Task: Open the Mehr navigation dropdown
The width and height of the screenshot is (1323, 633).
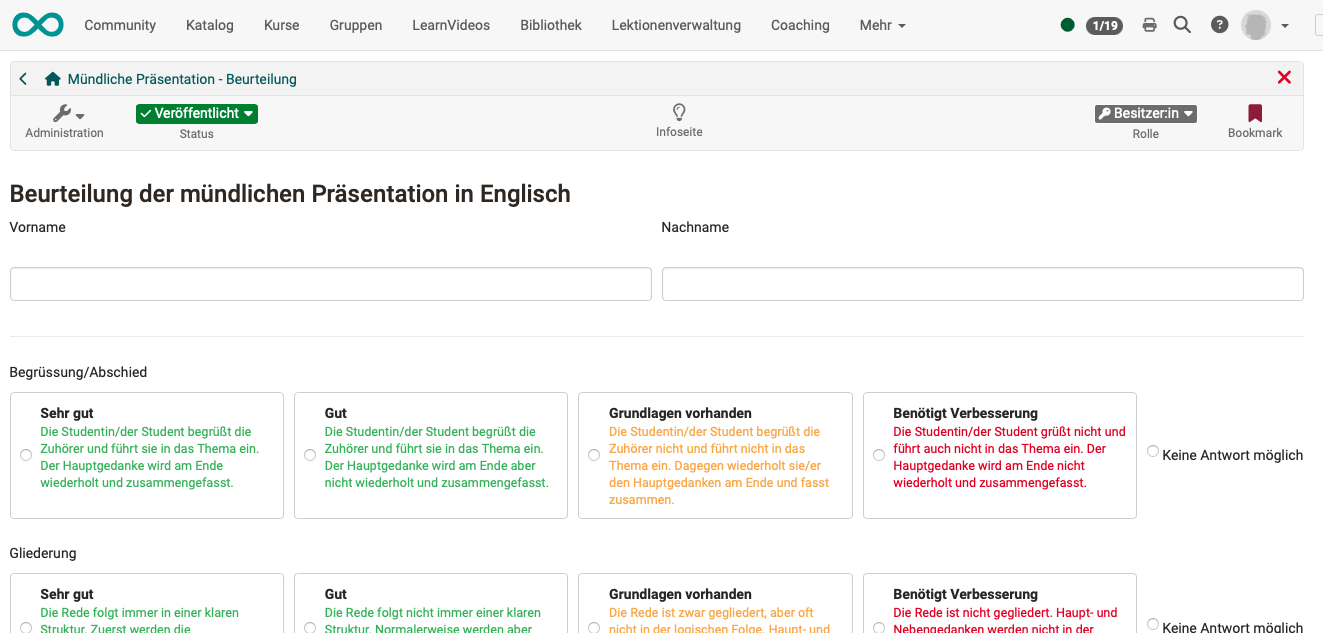Action: [881, 24]
